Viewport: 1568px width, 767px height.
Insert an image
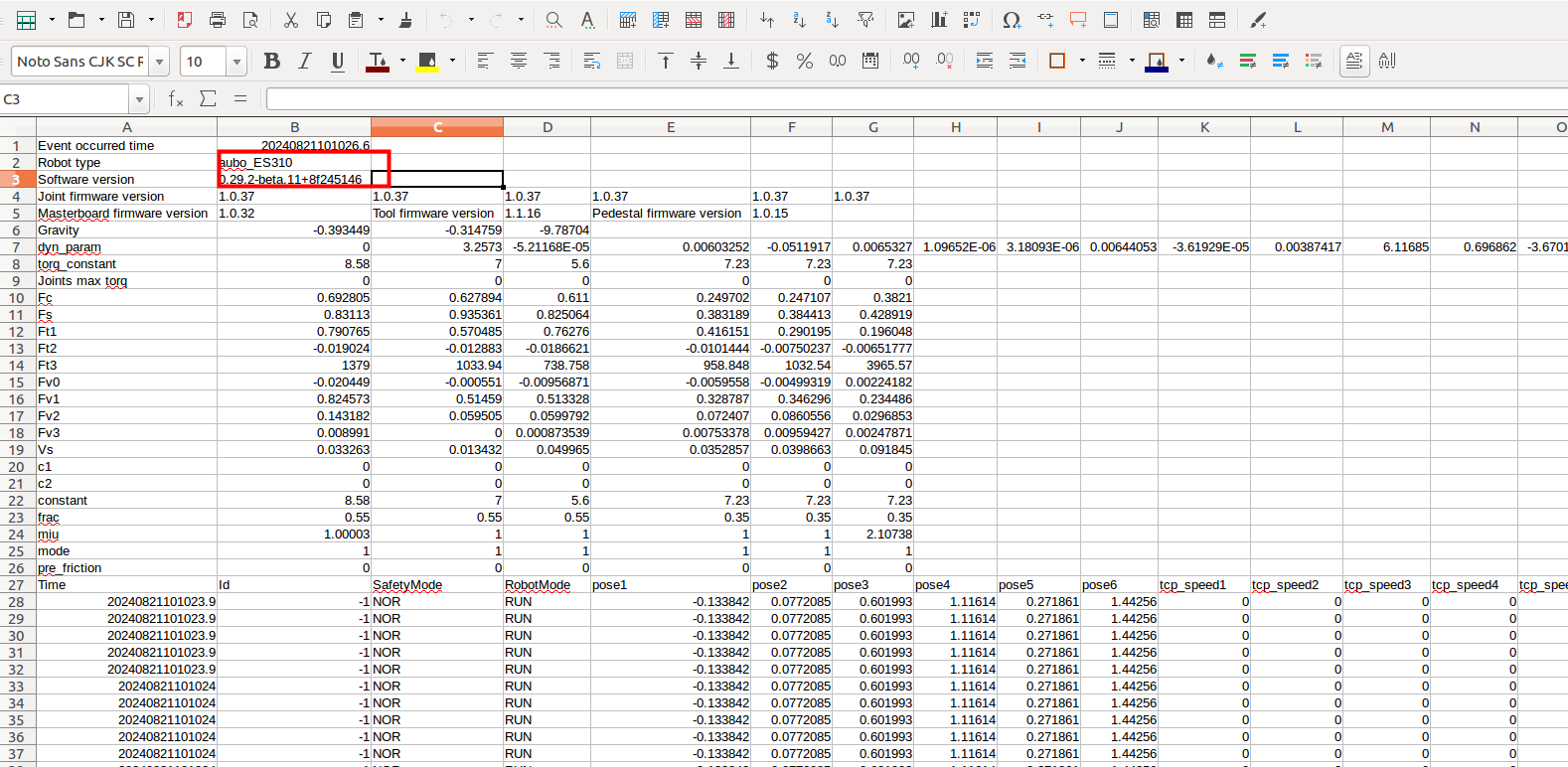tap(906, 20)
